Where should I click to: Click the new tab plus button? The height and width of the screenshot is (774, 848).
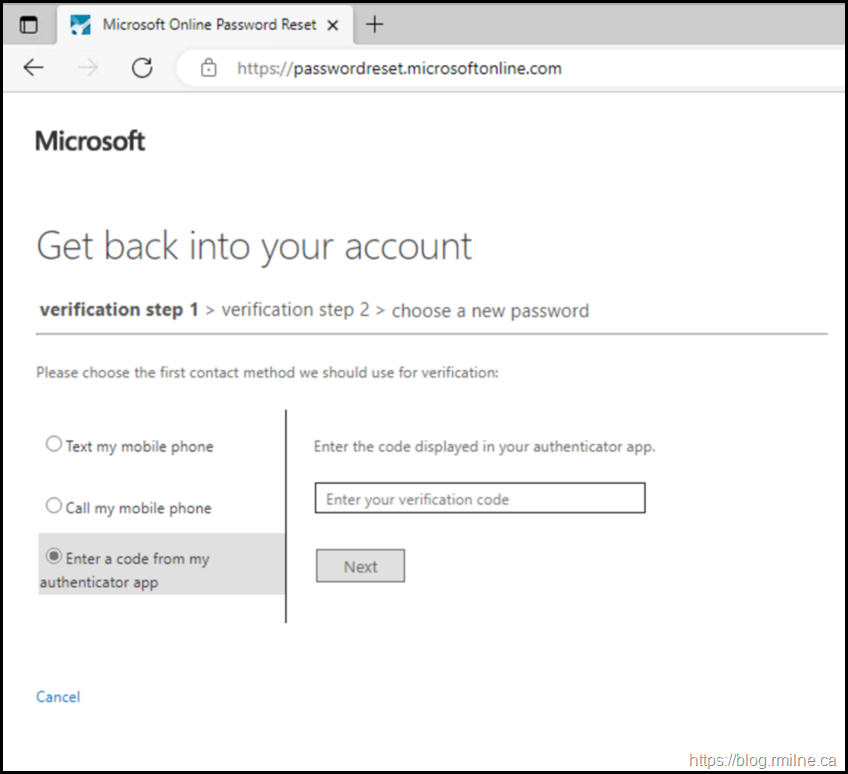coord(374,25)
